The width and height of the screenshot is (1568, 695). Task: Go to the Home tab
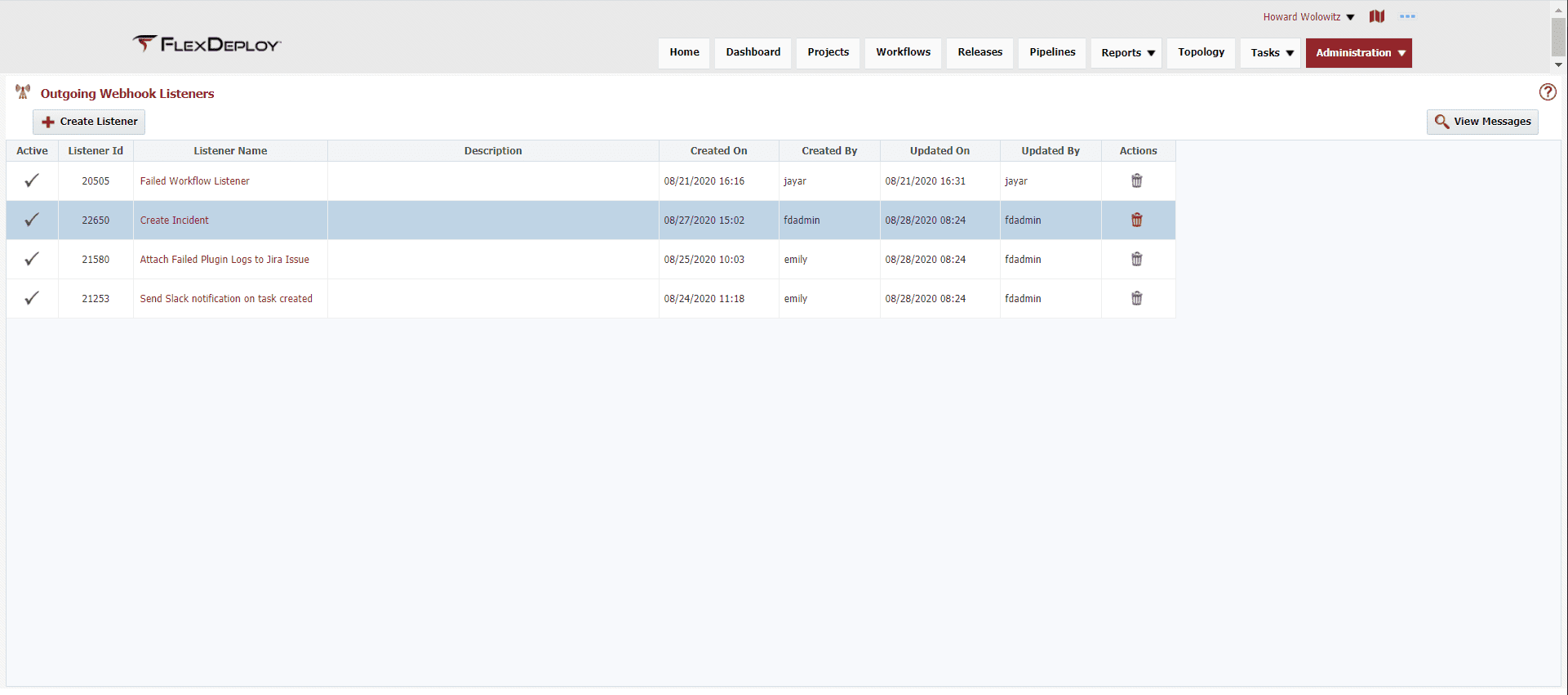684,53
